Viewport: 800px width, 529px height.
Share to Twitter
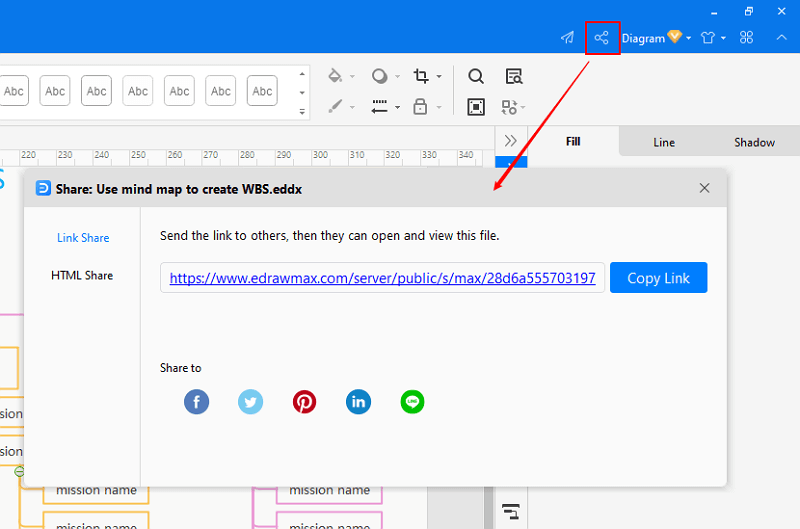251,402
